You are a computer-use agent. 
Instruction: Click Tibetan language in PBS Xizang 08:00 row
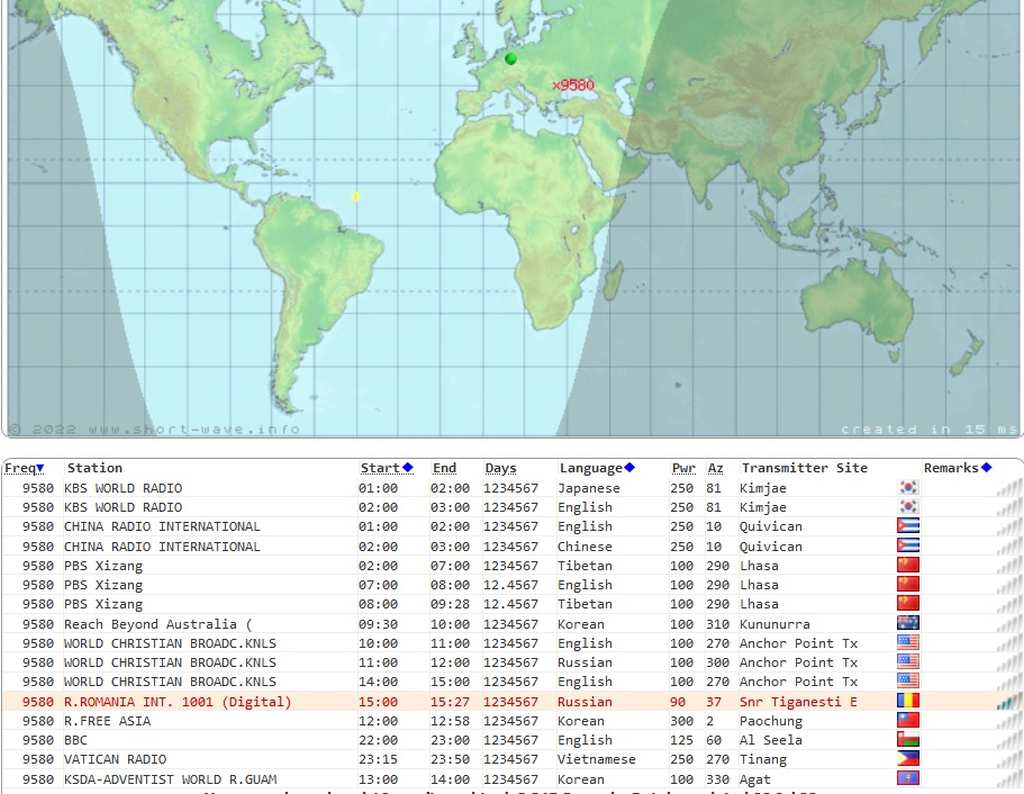click(584, 604)
